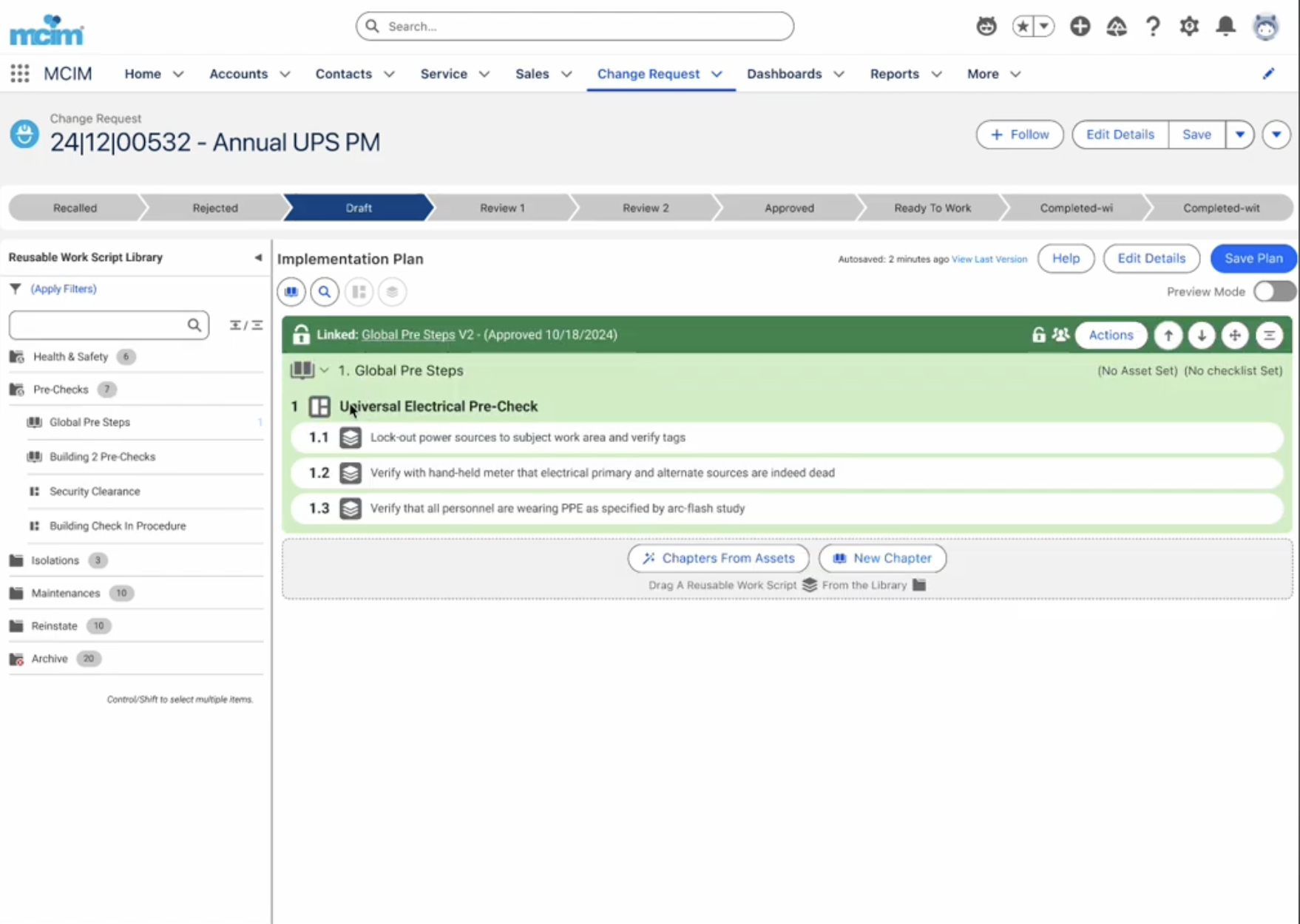
Task: Click Chapters From Assets button
Action: point(718,558)
